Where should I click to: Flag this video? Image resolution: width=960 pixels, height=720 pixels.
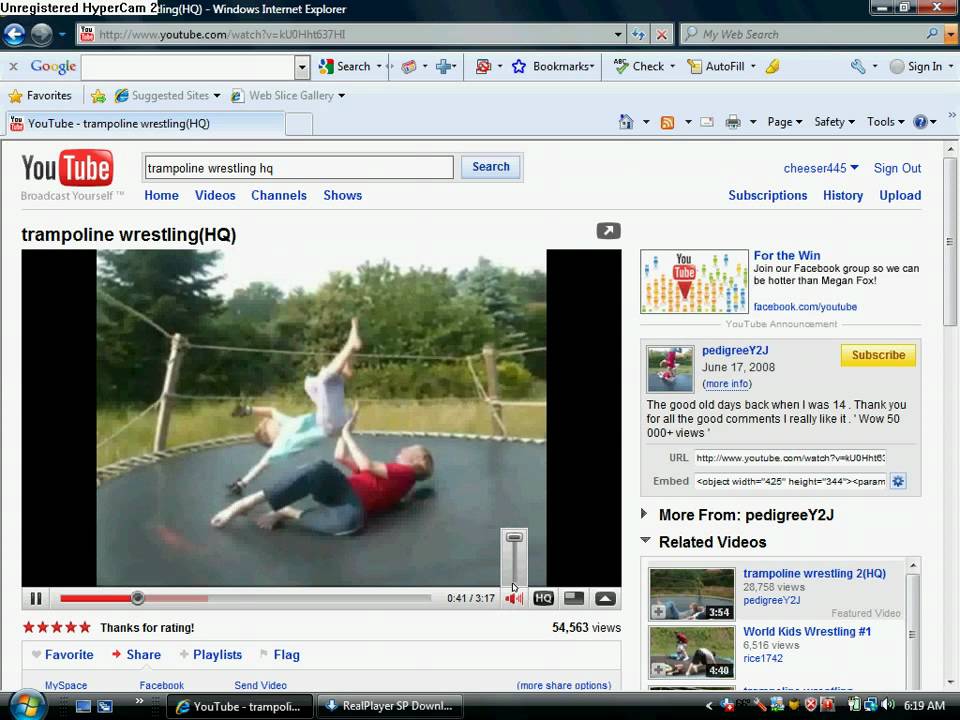280,654
